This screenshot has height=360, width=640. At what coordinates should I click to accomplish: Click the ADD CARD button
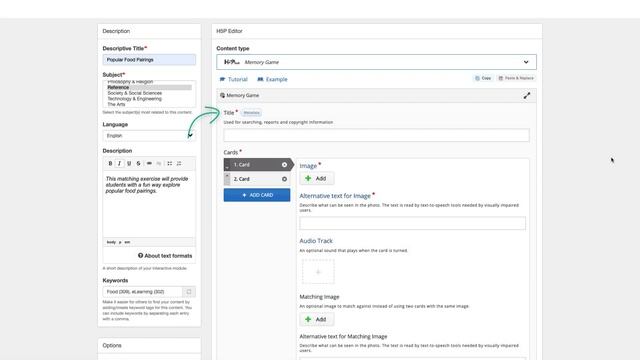[257, 195]
